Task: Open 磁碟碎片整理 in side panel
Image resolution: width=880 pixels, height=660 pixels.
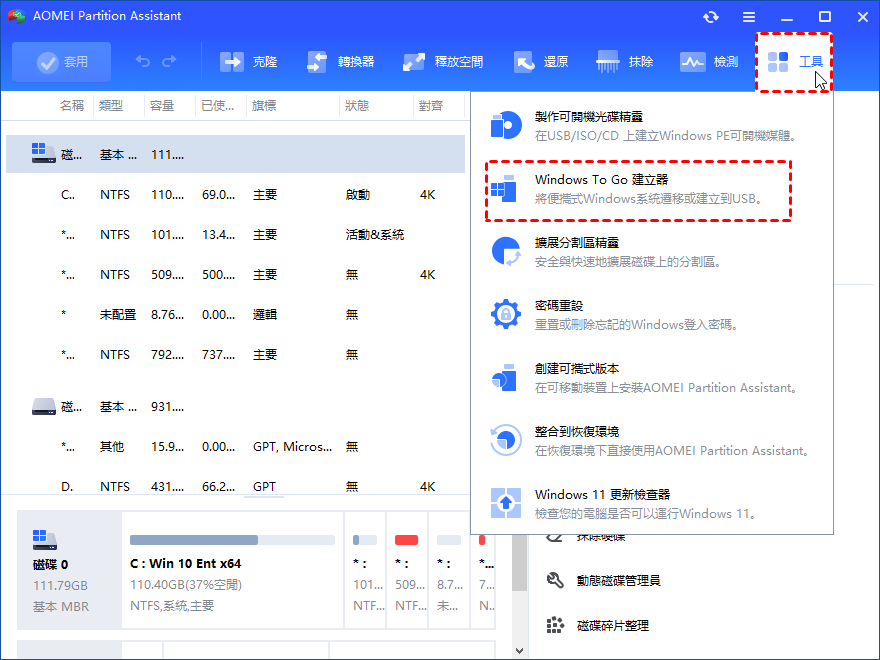Action: pyautogui.click(x=612, y=625)
